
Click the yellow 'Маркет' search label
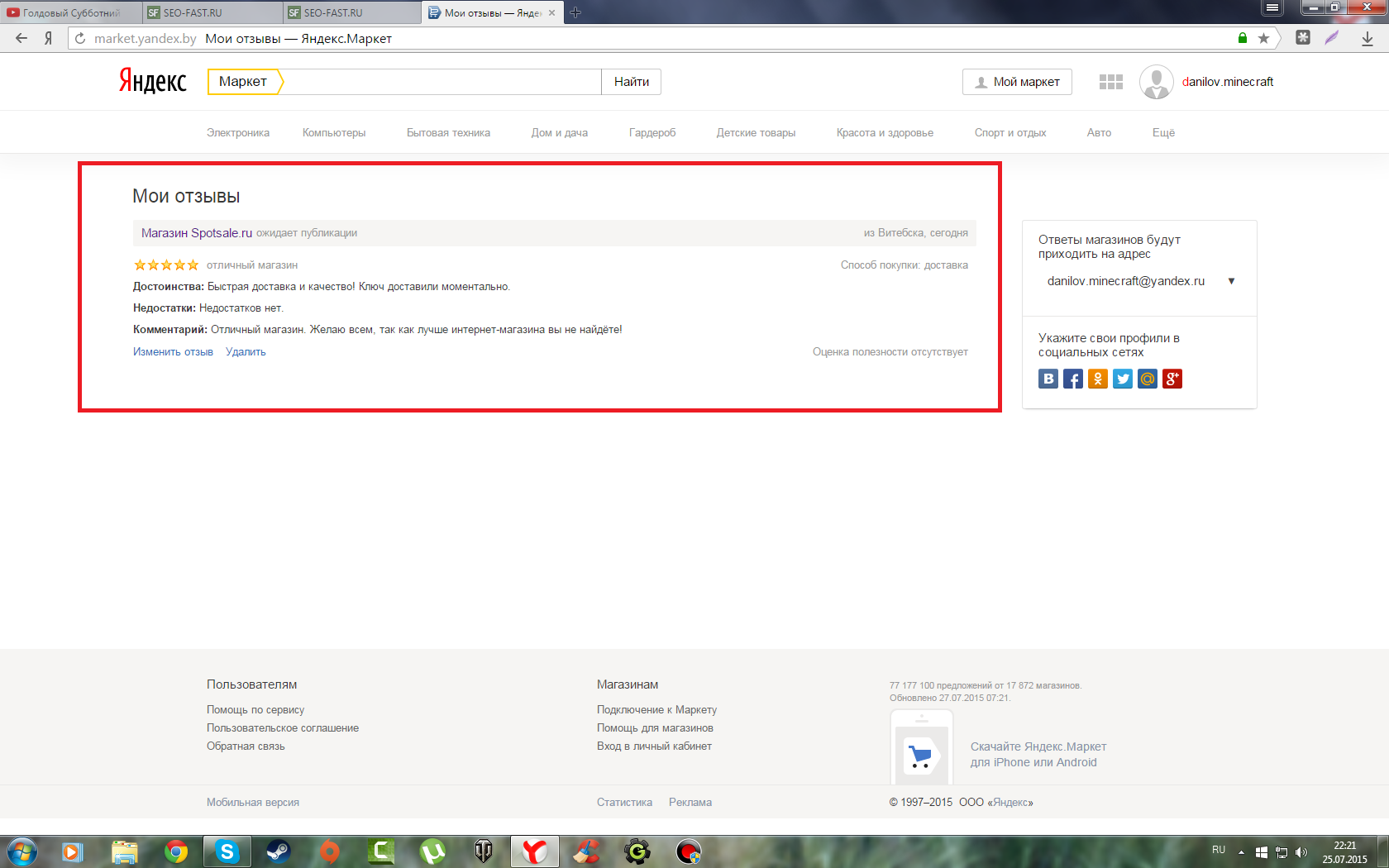pos(245,82)
